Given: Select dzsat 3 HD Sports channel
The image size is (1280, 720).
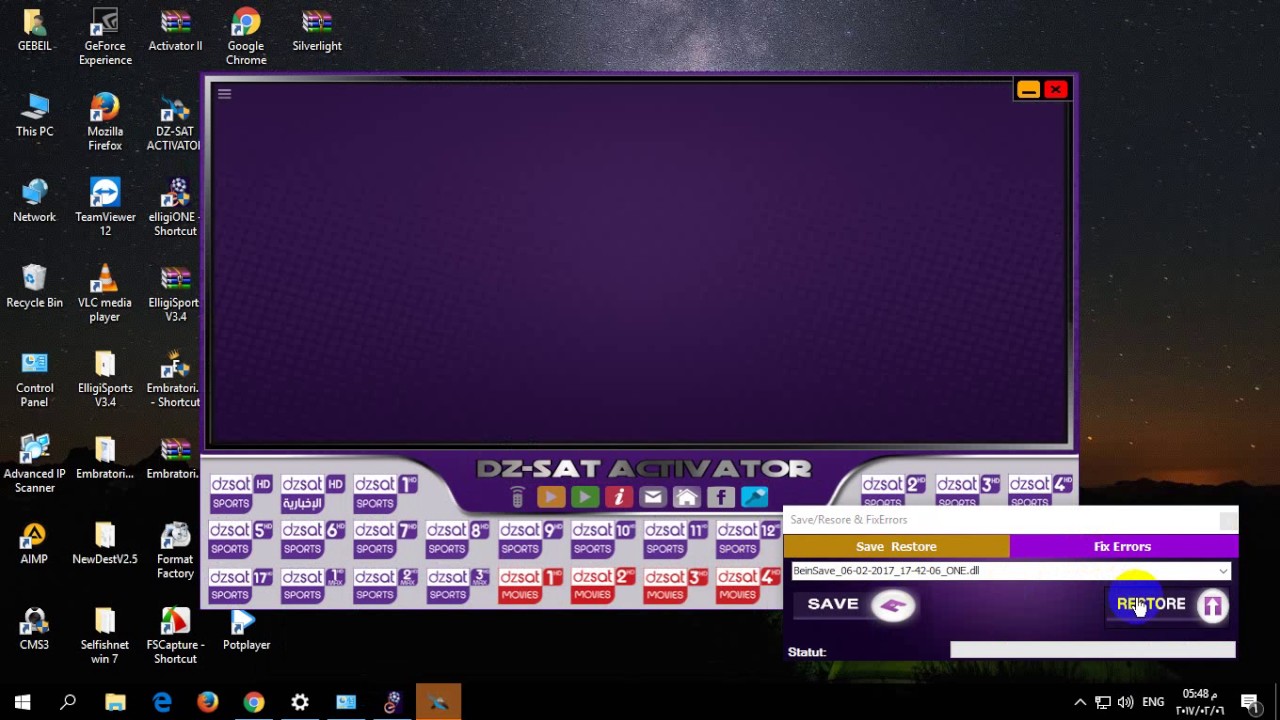Looking at the screenshot, I should tap(967, 490).
